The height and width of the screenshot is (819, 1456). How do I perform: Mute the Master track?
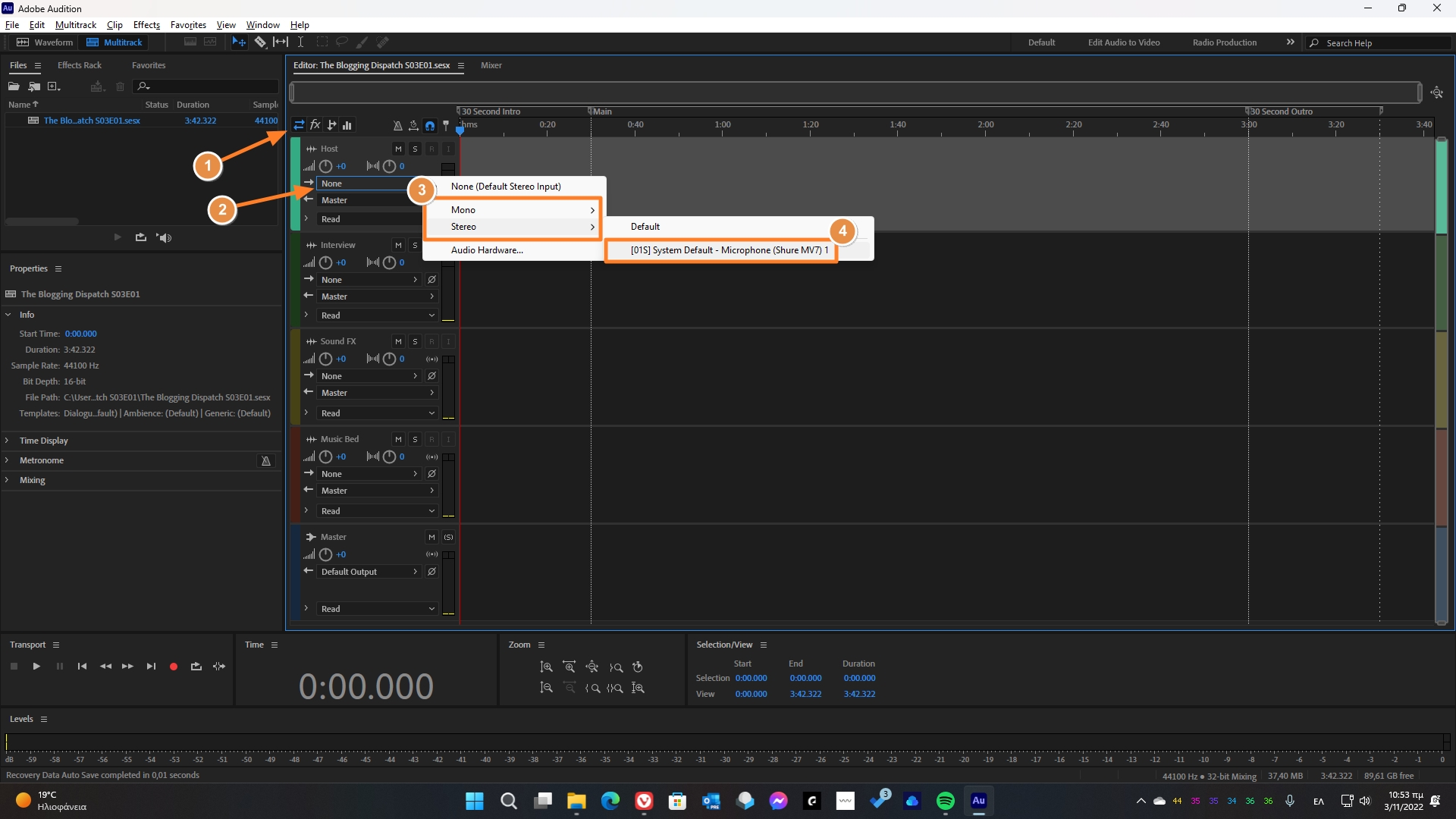431,537
